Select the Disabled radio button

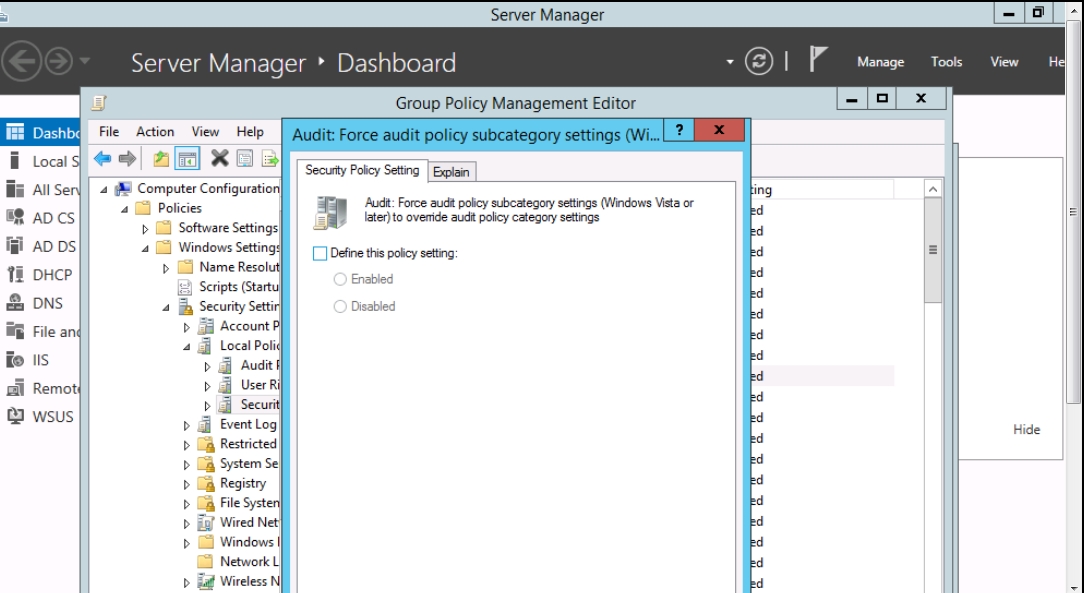pos(339,306)
